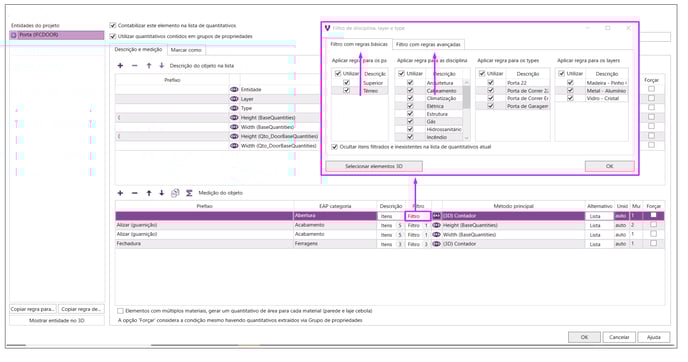This screenshot has height=362, width=688.
Task: Click 'Copiar regra de...' button
Action: (x=81, y=309)
